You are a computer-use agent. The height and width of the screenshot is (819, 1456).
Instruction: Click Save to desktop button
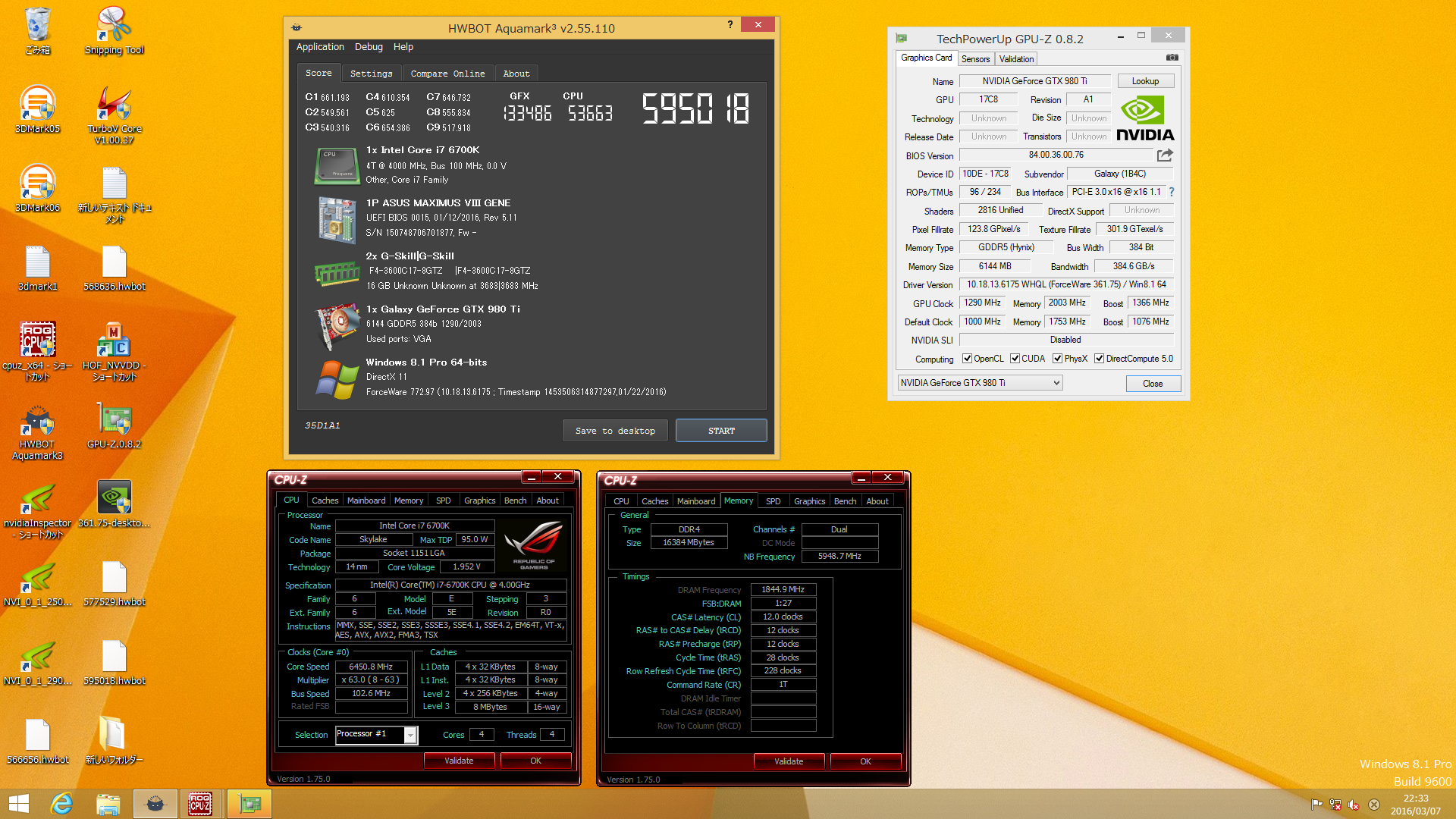[x=615, y=431]
